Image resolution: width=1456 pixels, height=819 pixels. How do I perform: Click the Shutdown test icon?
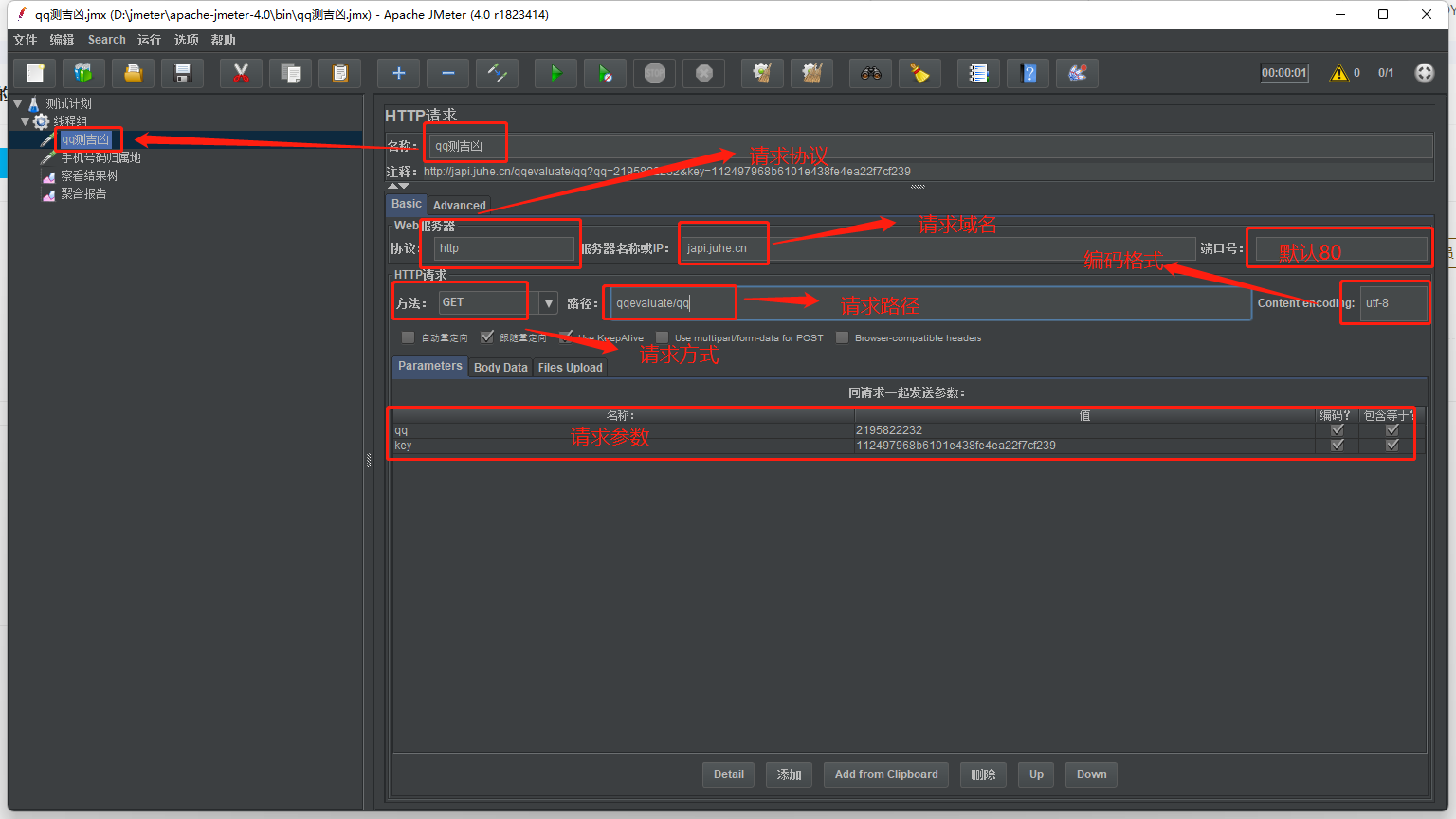point(703,73)
